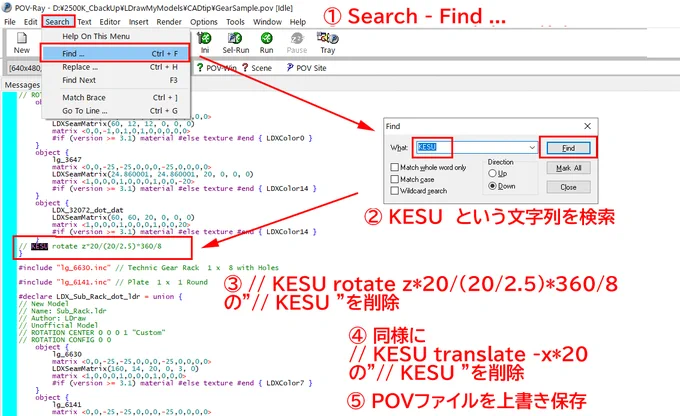
Task: Enable Wildcard search checkbox
Action: pos(395,190)
